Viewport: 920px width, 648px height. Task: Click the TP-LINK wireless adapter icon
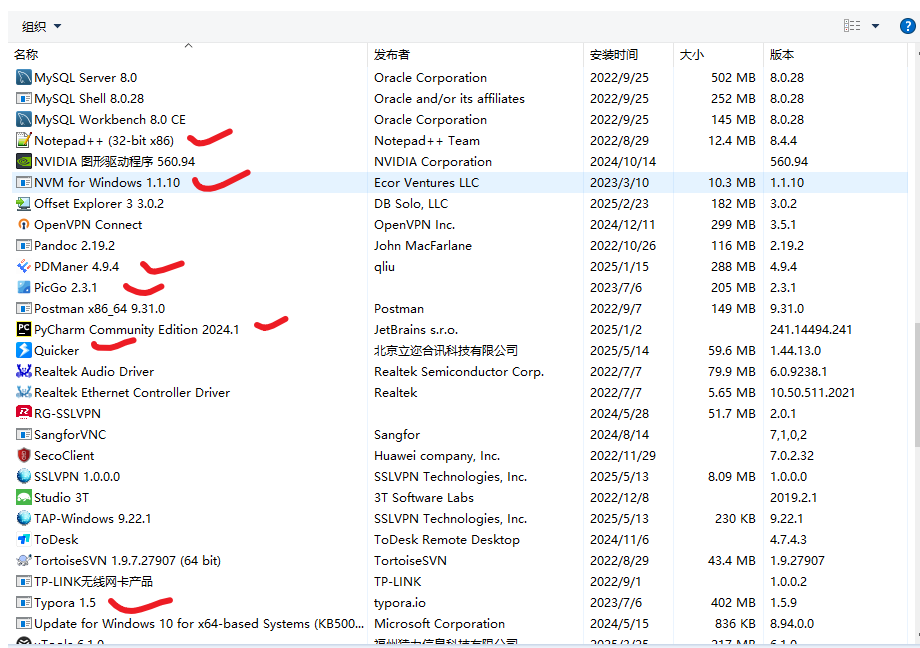coord(23,582)
